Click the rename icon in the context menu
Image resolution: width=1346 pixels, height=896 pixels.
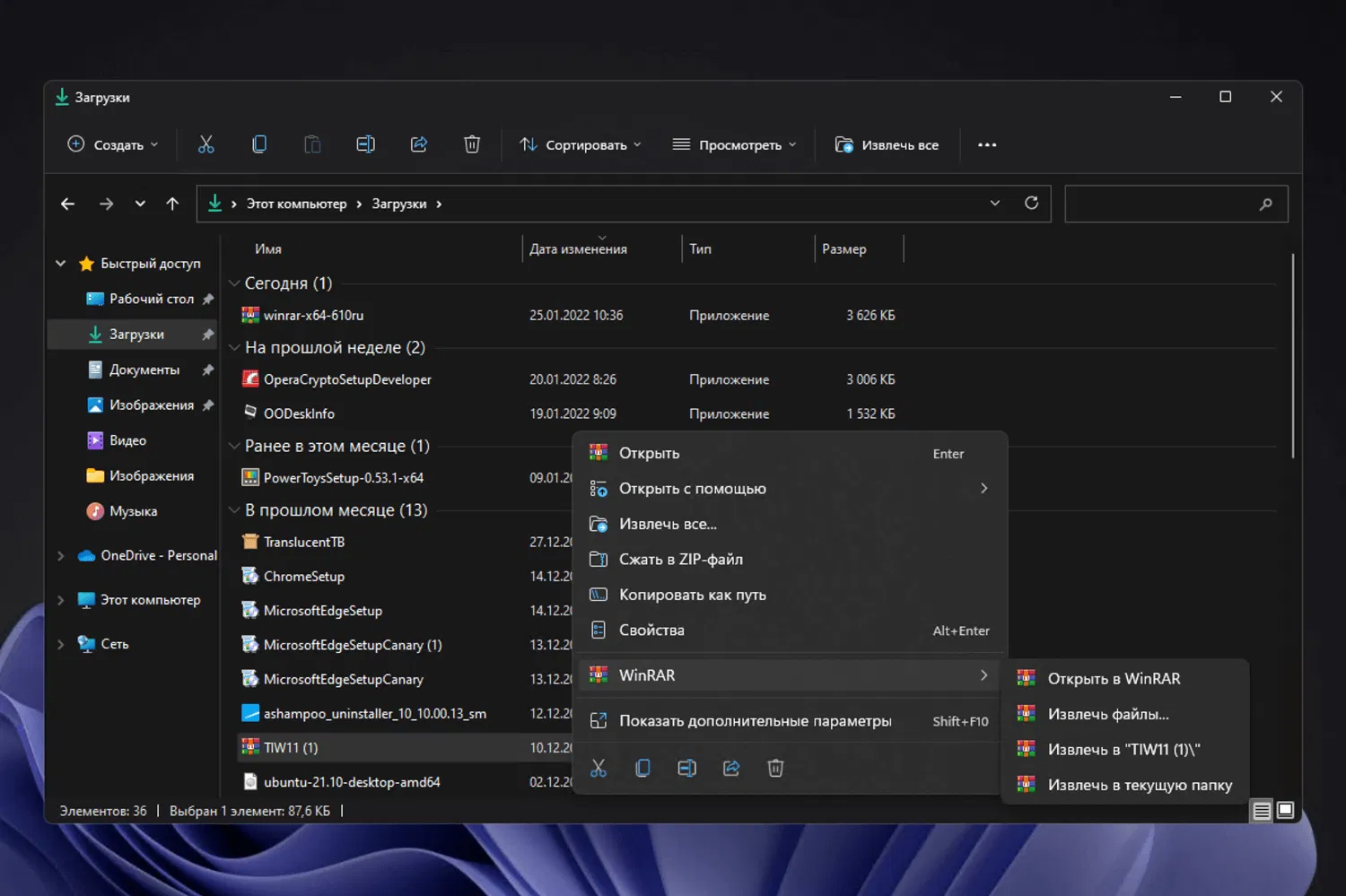(x=686, y=768)
